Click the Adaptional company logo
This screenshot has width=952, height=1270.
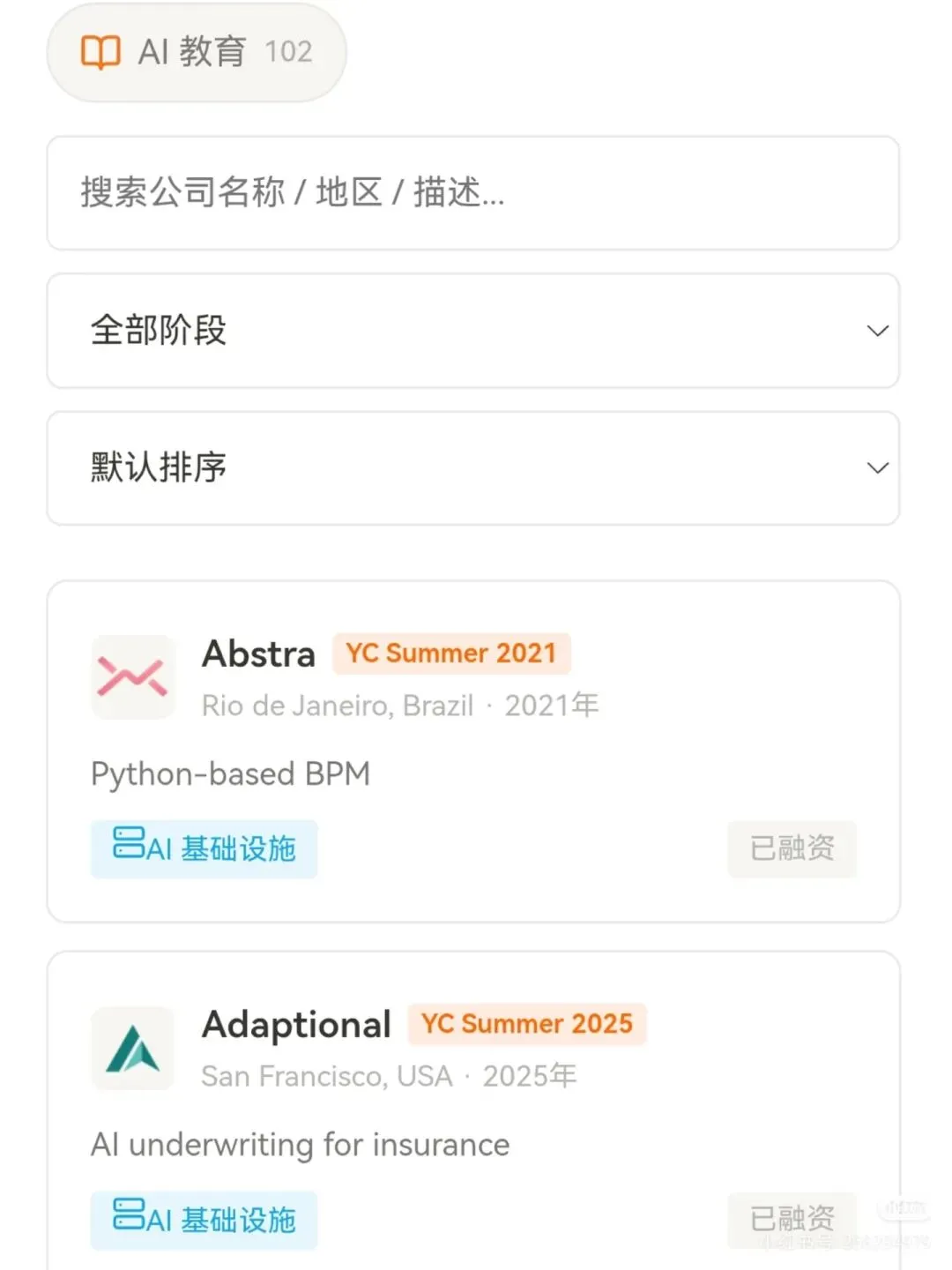133,1048
